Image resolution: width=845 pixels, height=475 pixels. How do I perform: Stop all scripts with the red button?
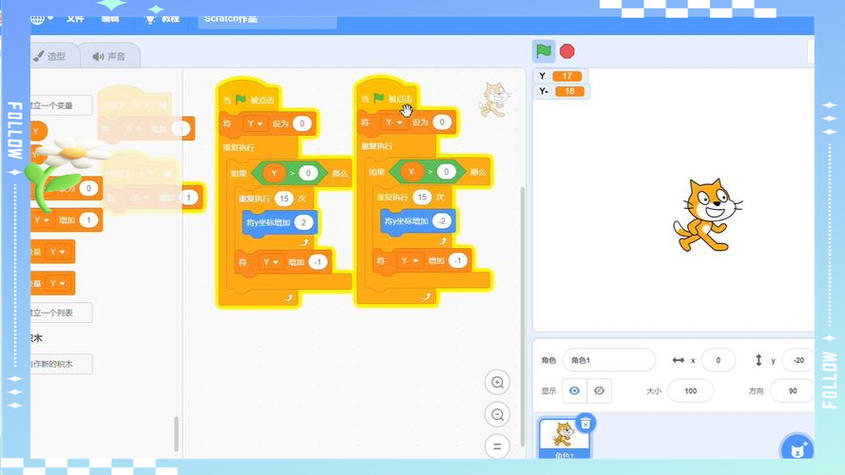[567, 51]
